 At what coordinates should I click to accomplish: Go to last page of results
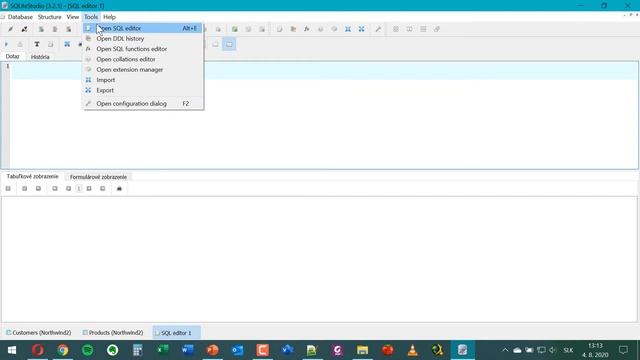102,189
